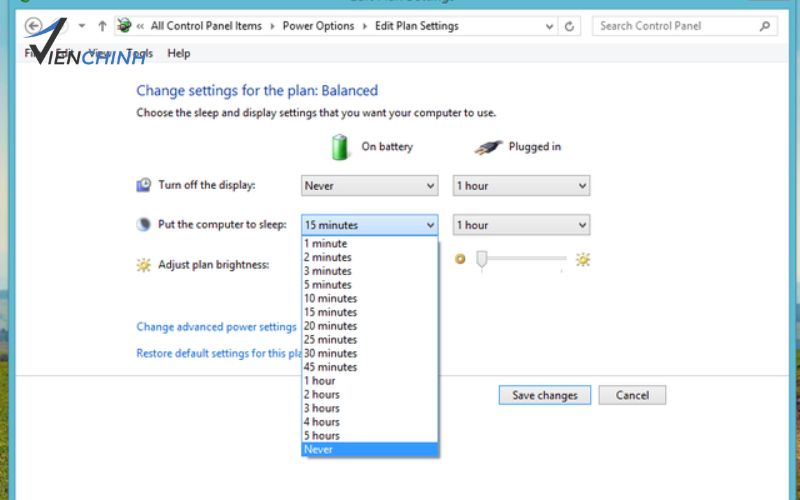Viewport: 800px width, 500px height.
Task: Navigate to Power Options breadcrumb
Action: [318, 26]
